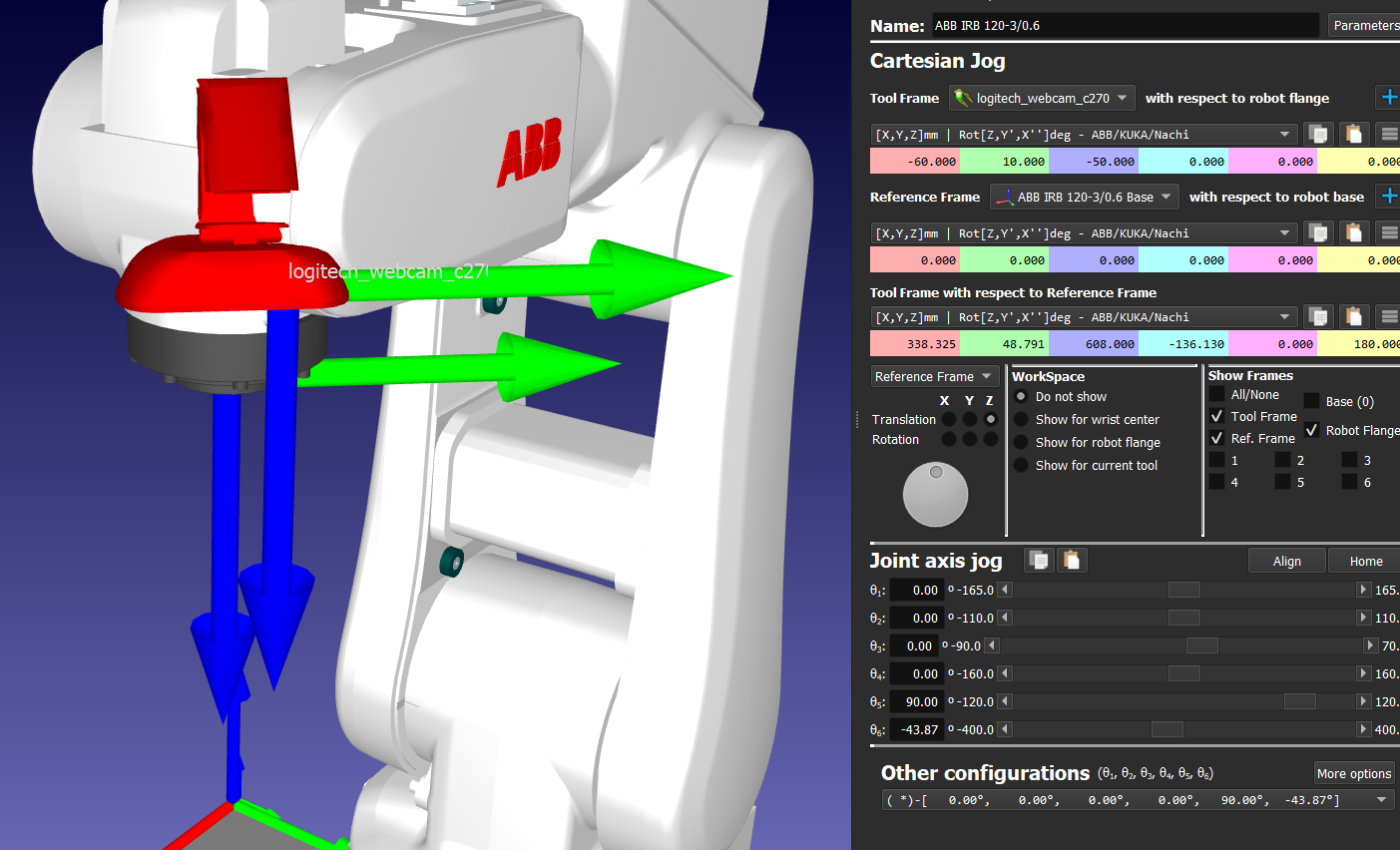This screenshot has width=1400, height=850.
Task: Select the Rotation X jog radio button
Action: pyautogui.click(x=949, y=439)
